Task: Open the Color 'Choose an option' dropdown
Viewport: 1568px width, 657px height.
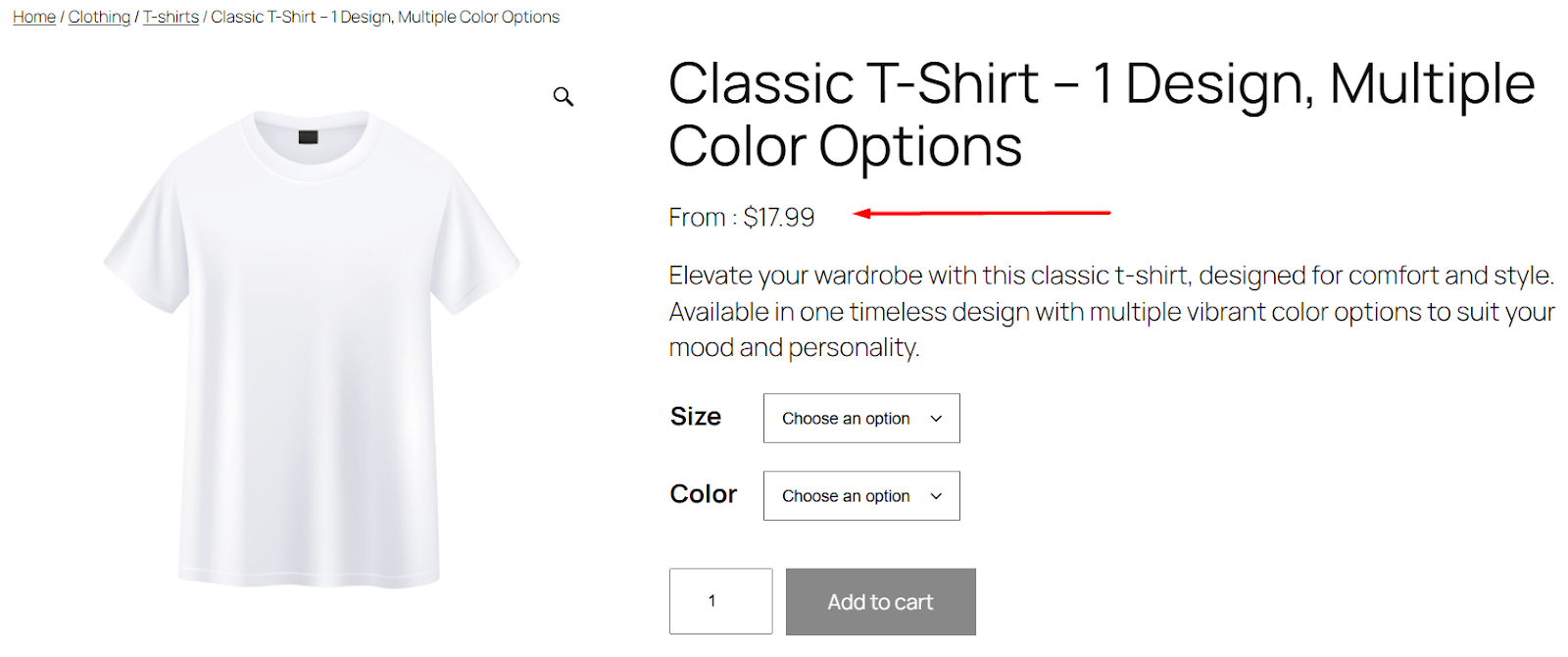Action: (861, 496)
